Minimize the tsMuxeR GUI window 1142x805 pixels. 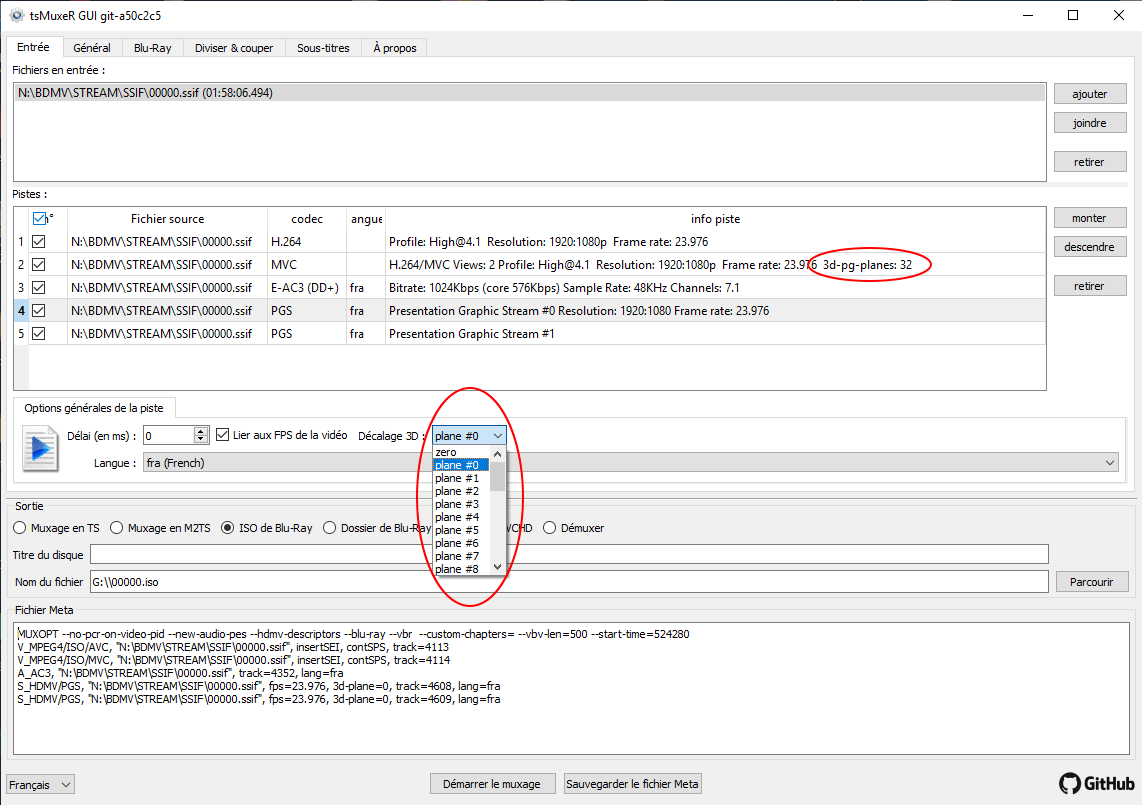click(1028, 15)
